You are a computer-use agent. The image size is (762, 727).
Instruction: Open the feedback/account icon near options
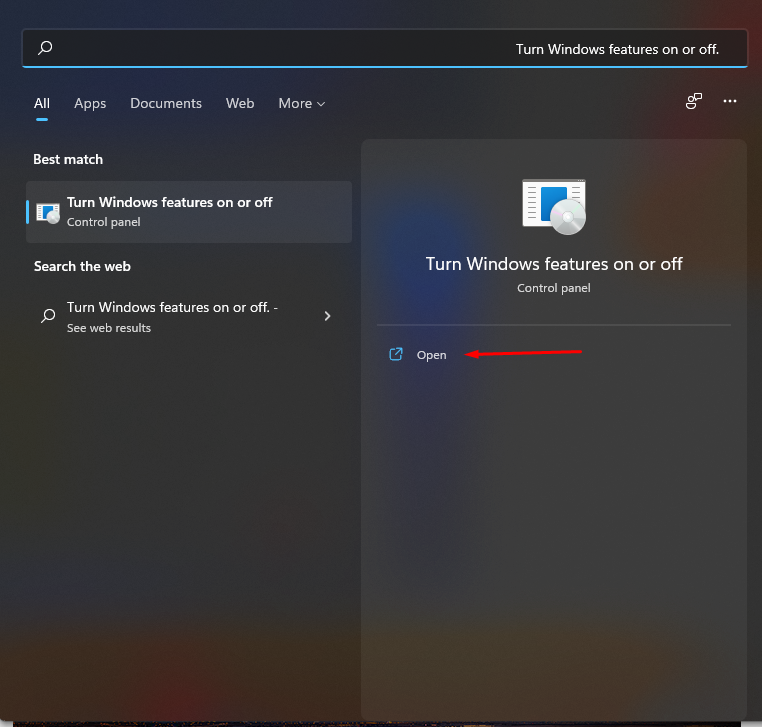point(693,101)
